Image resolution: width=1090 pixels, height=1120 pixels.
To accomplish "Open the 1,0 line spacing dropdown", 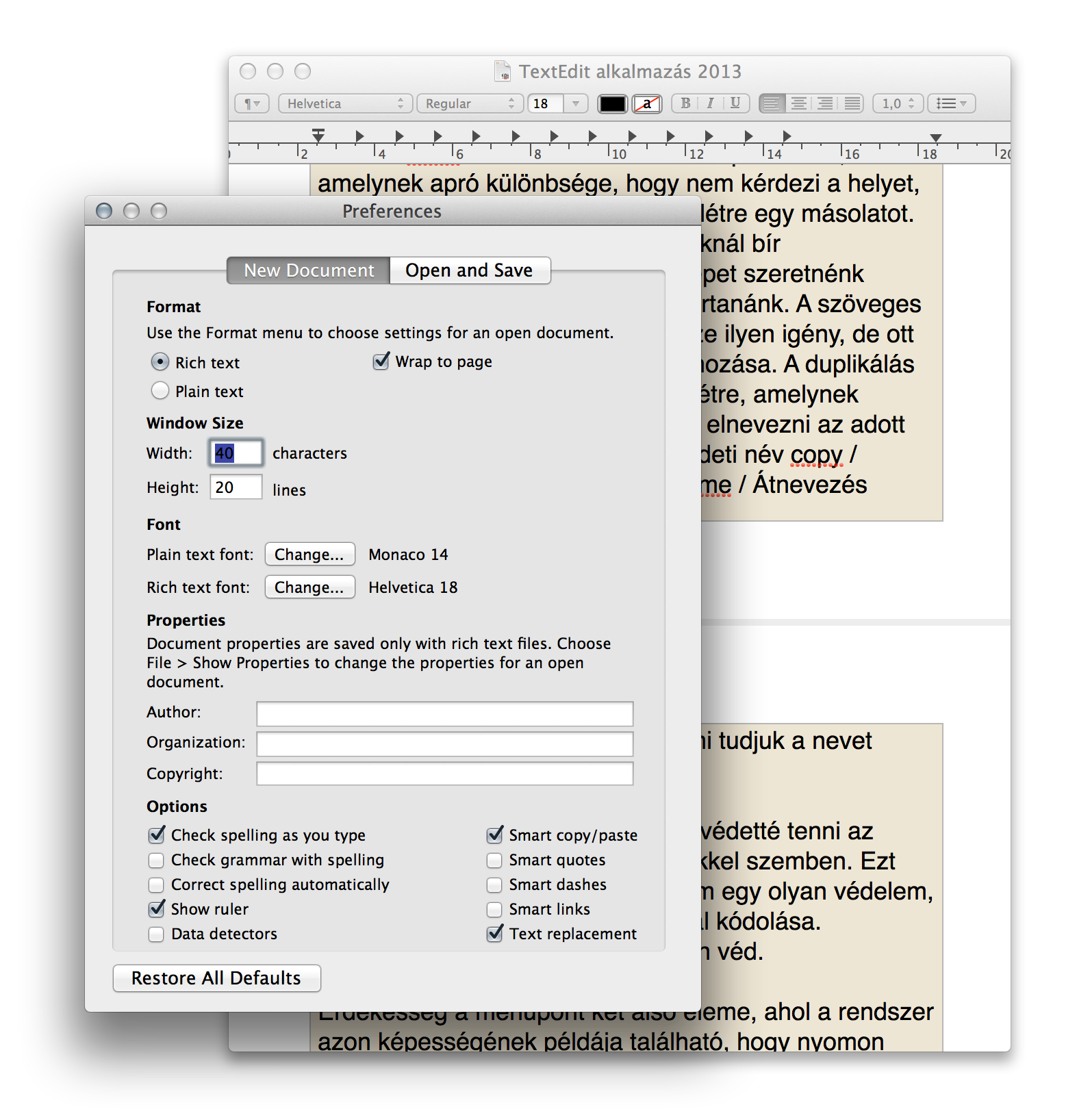I will point(898,103).
